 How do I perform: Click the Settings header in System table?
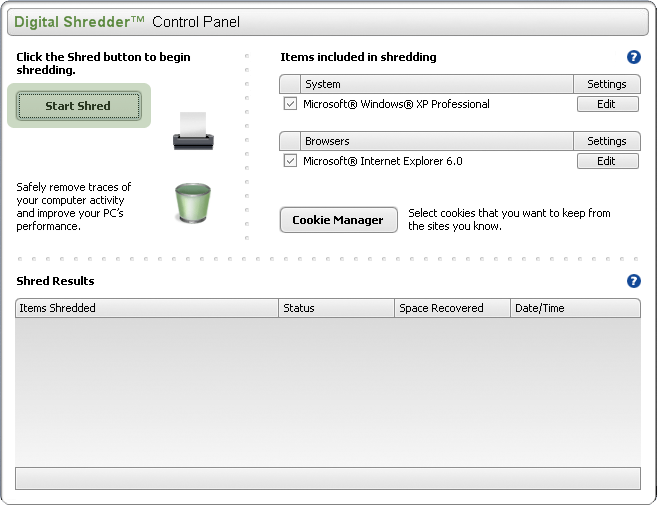[606, 84]
